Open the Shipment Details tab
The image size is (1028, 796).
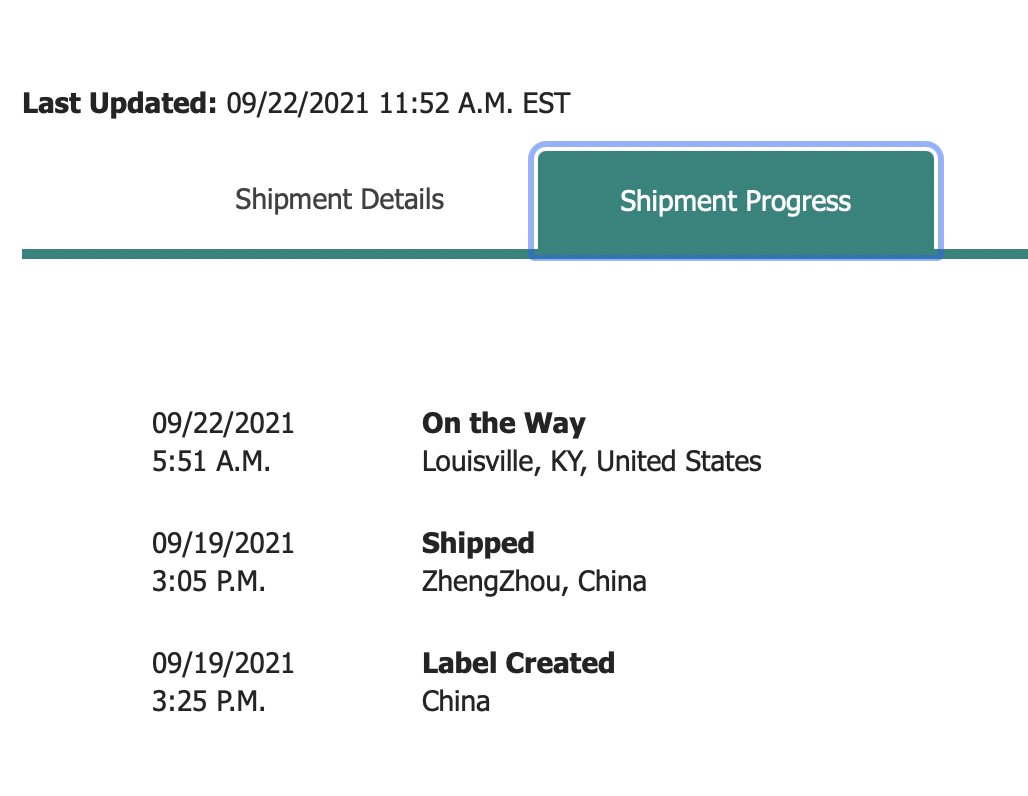[339, 199]
